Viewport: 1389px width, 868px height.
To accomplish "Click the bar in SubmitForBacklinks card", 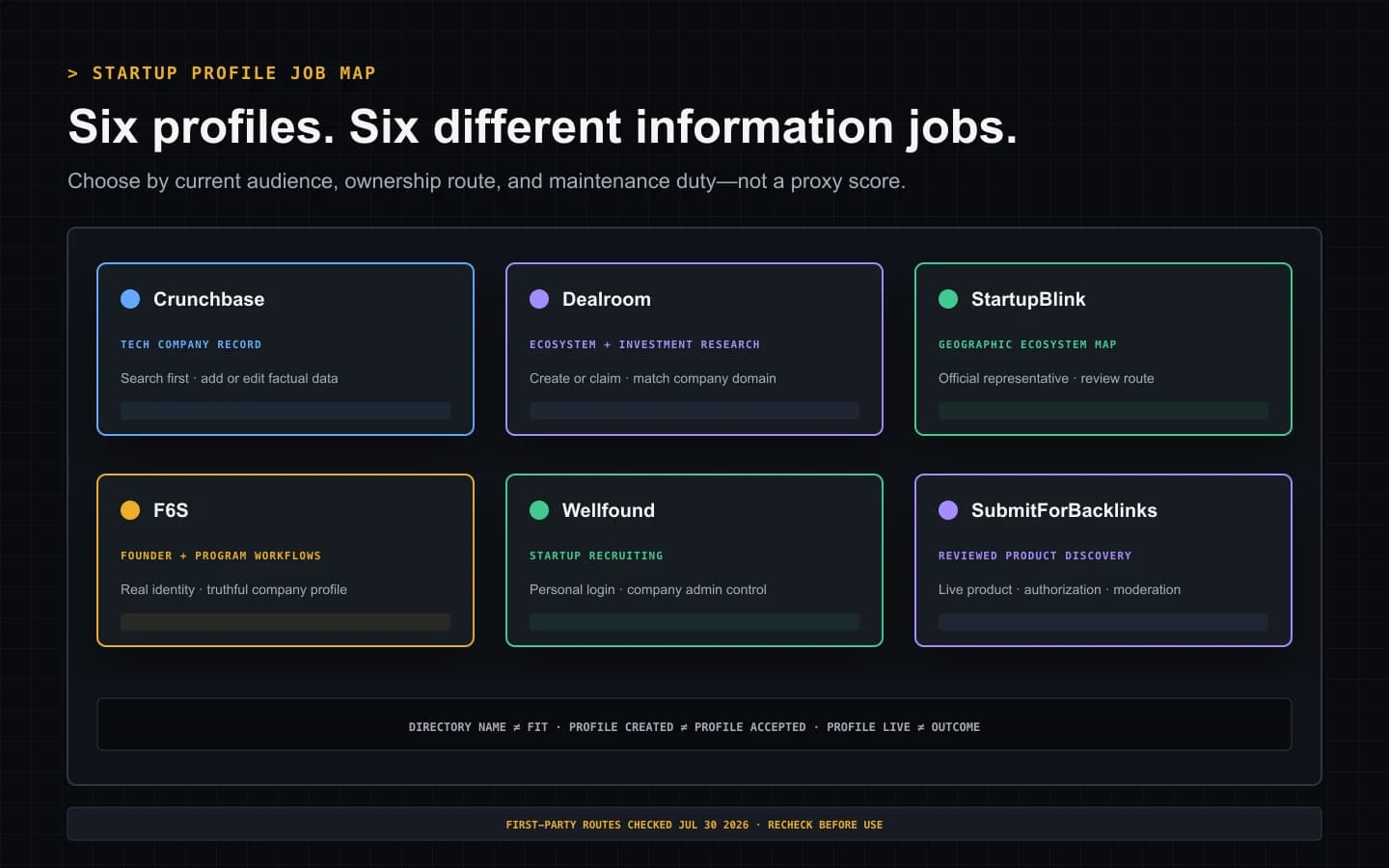I will (x=1103, y=622).
